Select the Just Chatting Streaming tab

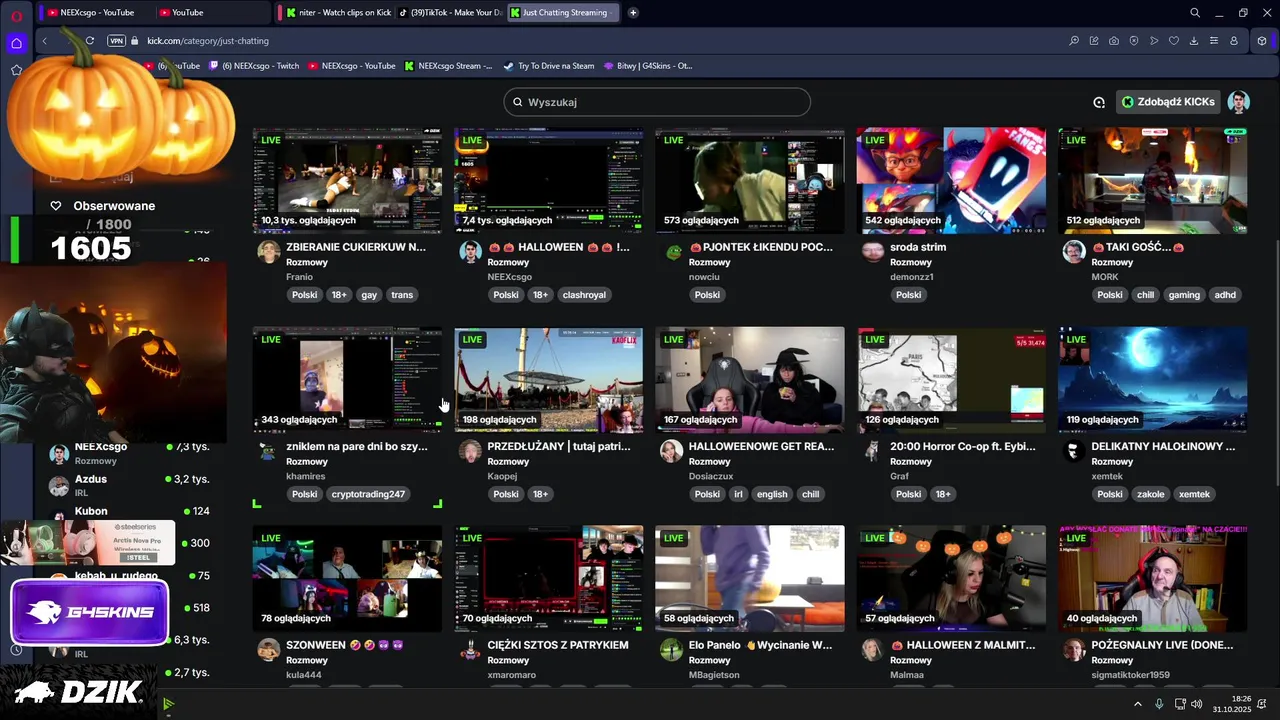click(x=563, y=13)
